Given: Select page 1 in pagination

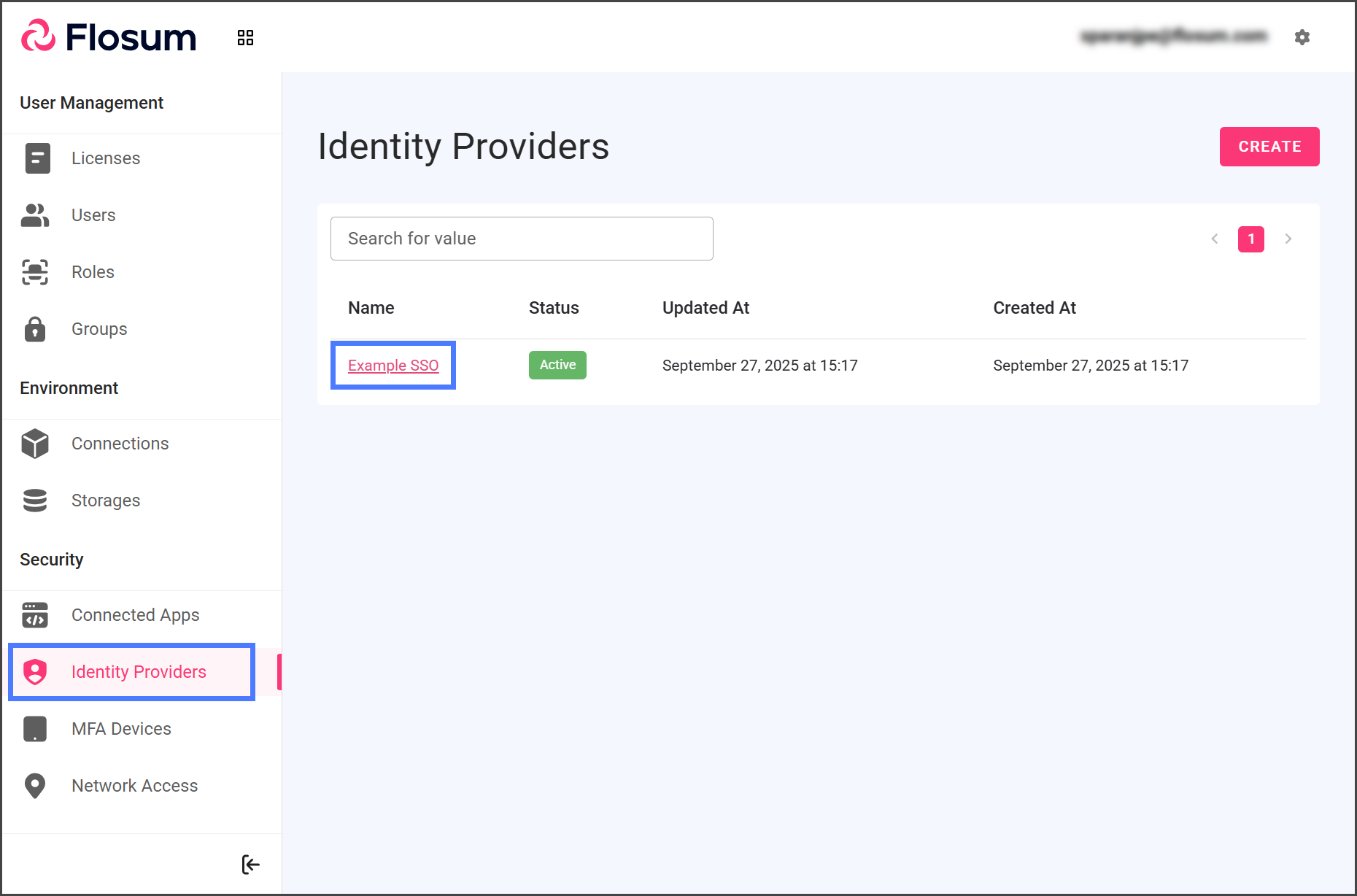Looking at the screenshot, I should click(x=1250, y=239).
